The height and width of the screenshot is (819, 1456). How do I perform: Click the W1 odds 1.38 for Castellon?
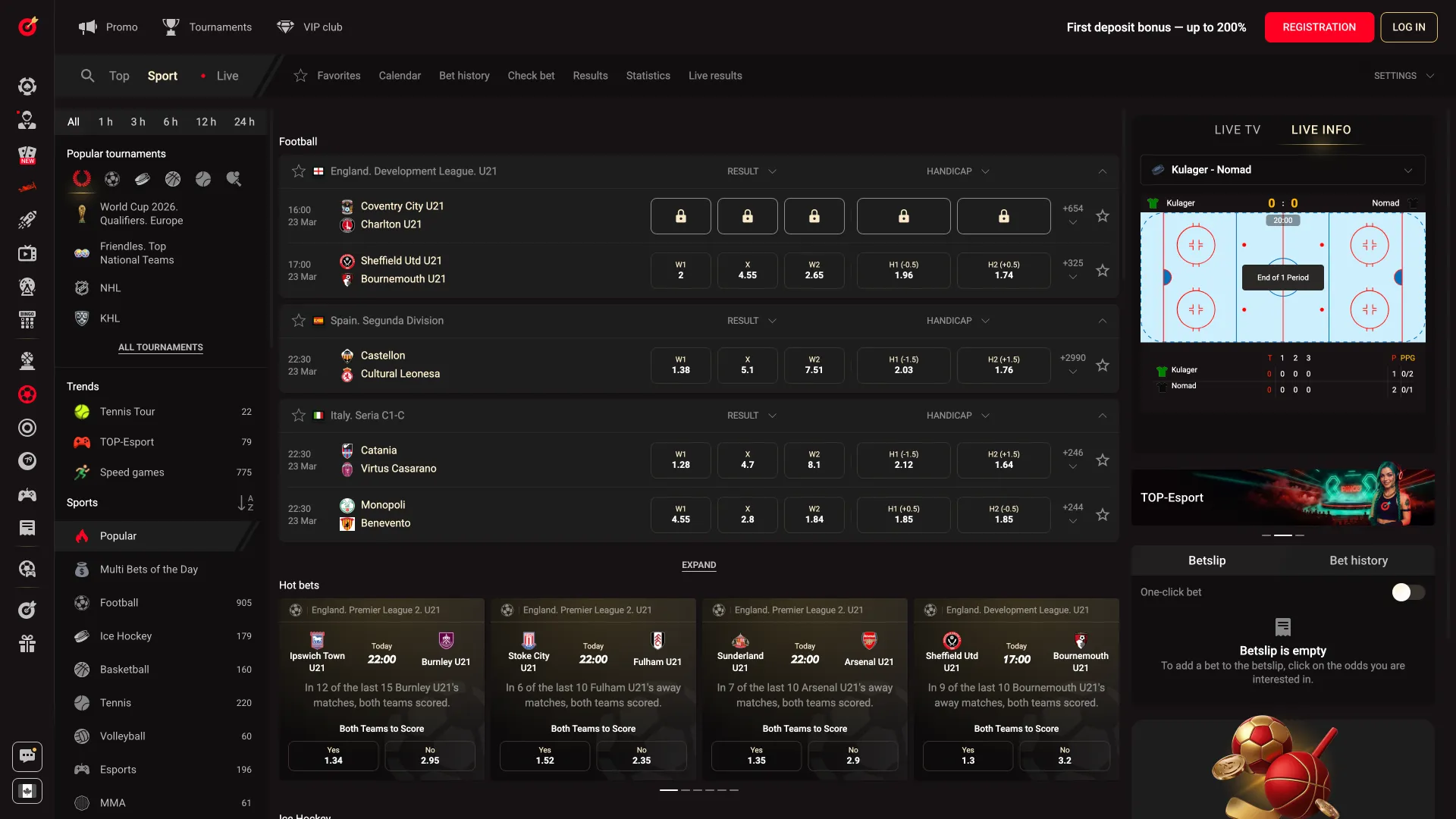tap(680, 365)
